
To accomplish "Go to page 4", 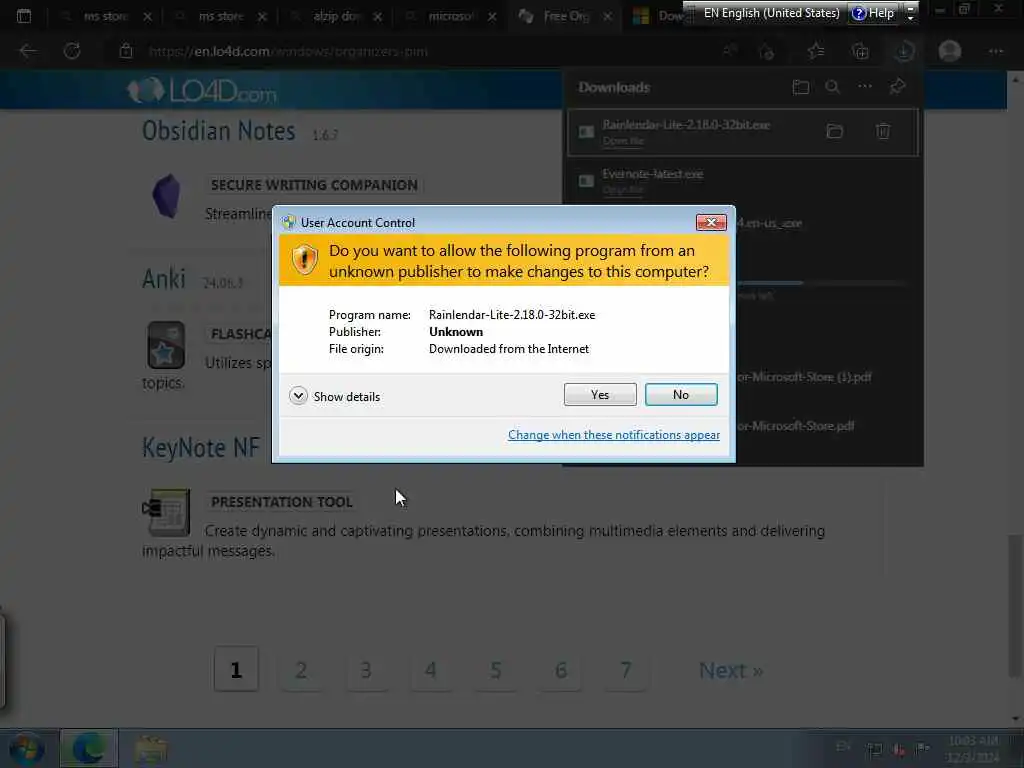I will [430, 669].
